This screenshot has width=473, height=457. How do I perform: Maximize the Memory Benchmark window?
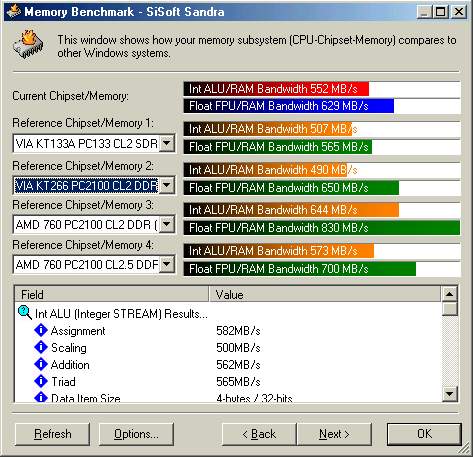pyautogui.click(x=440, y=12)
